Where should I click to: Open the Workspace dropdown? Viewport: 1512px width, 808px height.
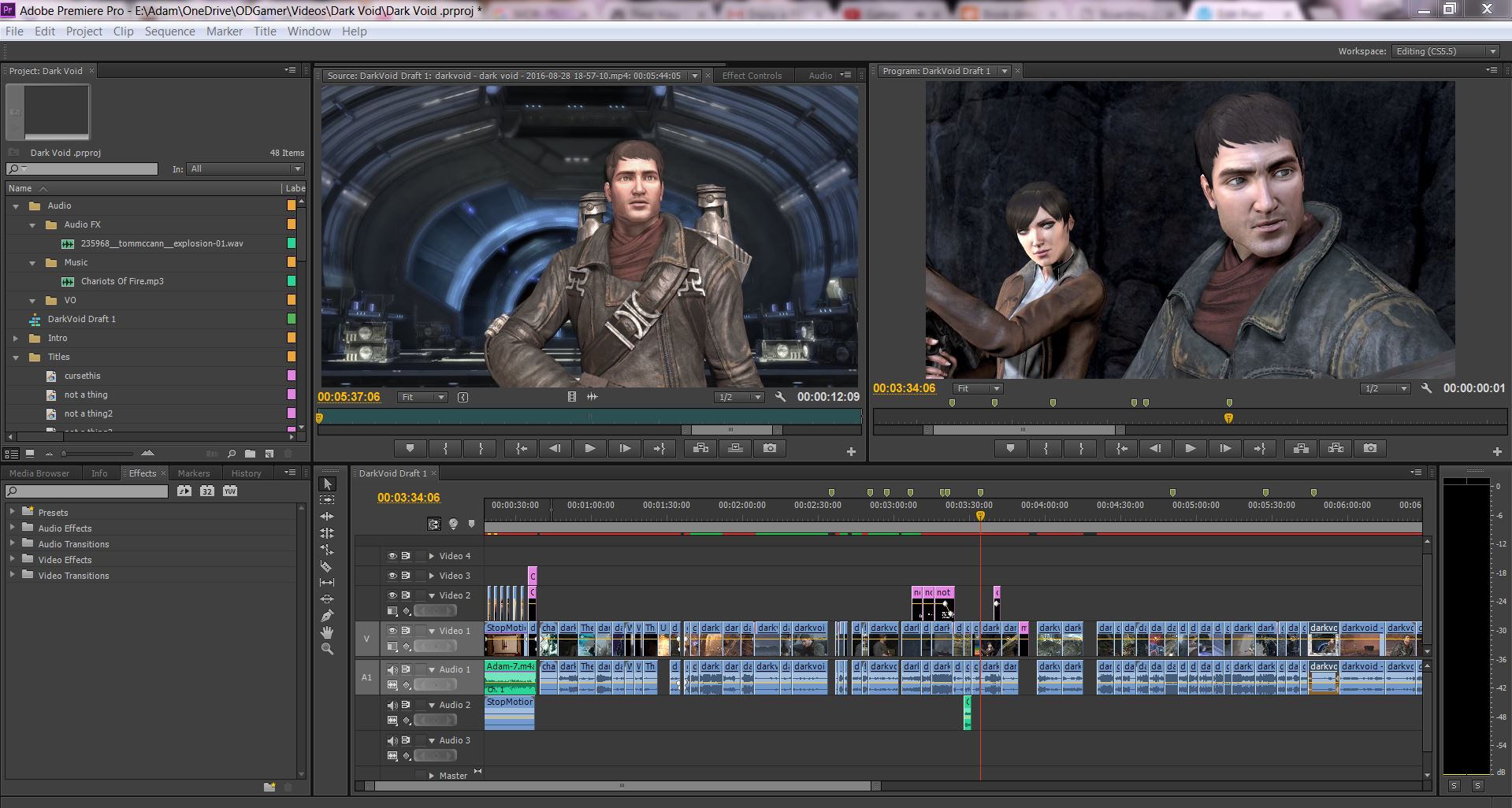(1445, 51)
